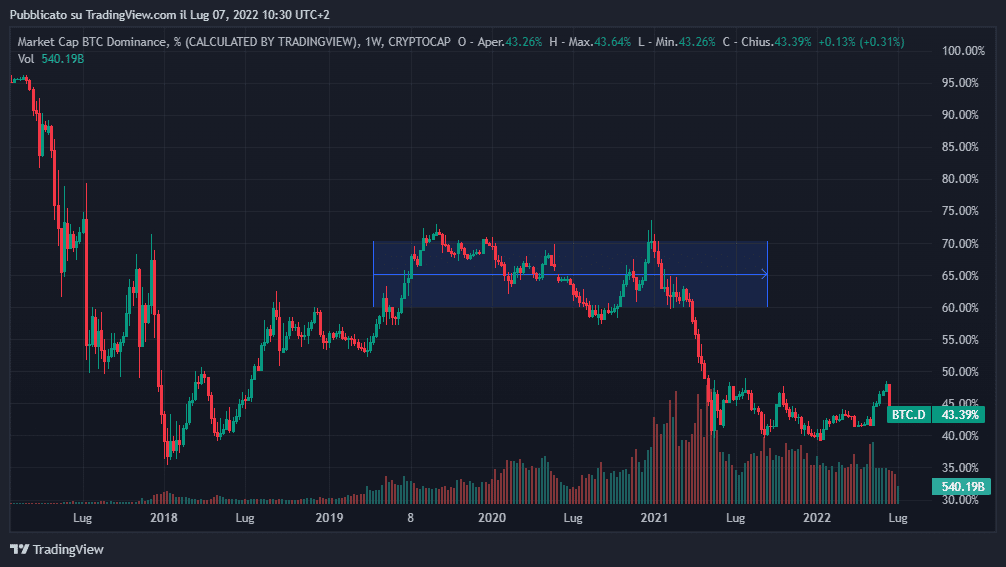This screenshot has width=1006, height=567.
Task: Click the arrowhead on the blue horizontal line
Action: point(764,274)
